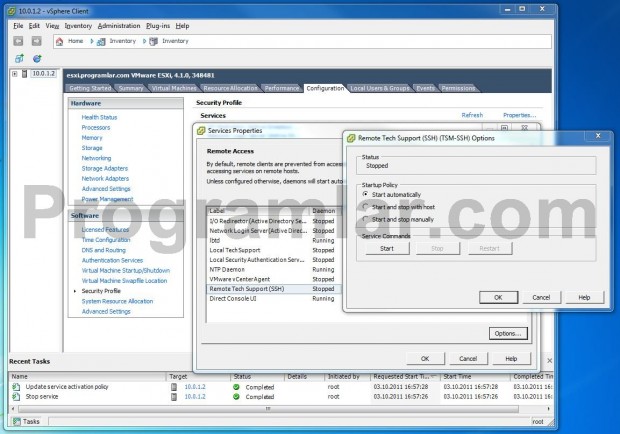Click Help in the Services Properties dialog

(x=511, y=359)
